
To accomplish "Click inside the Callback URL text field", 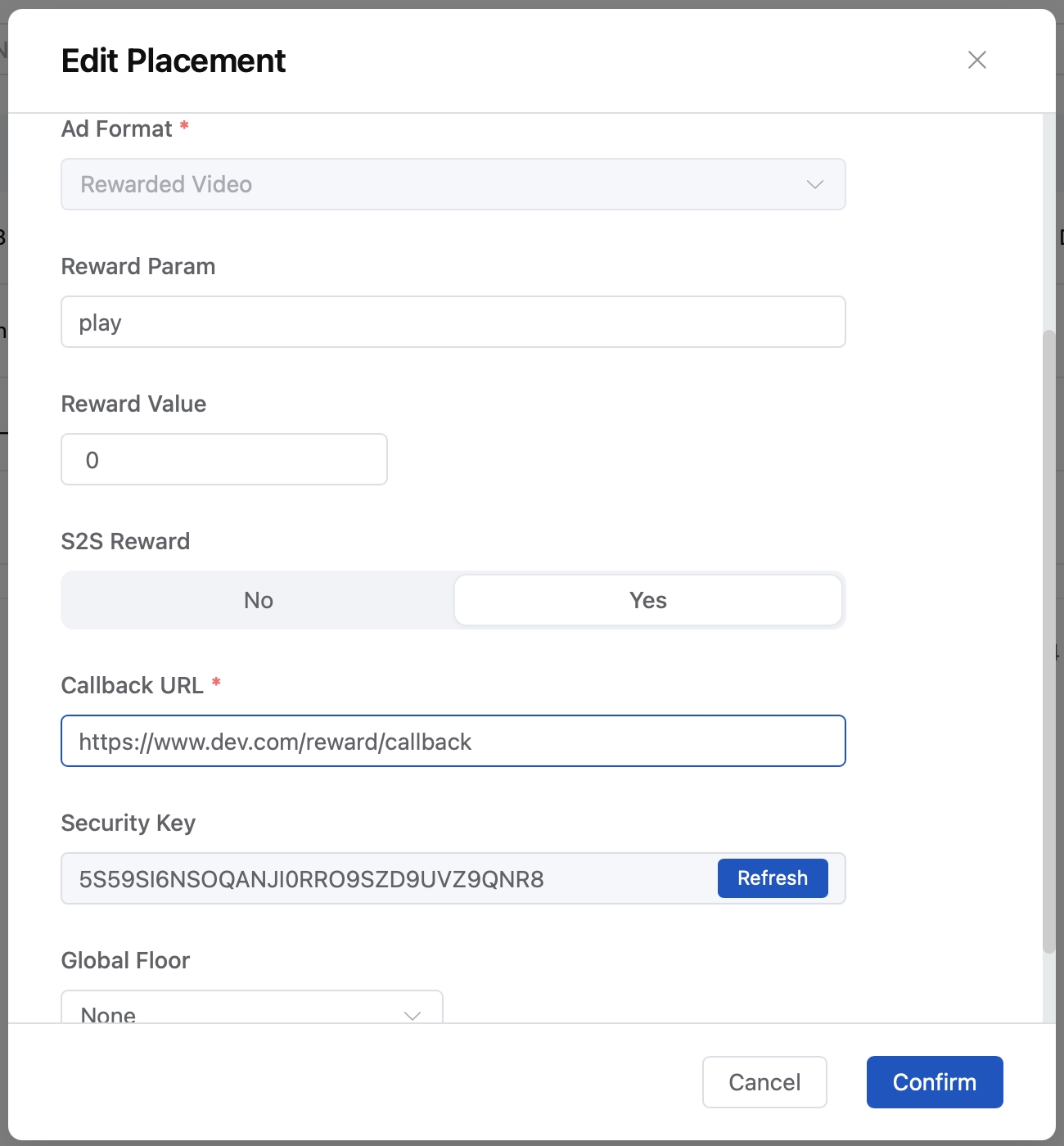I will tap(453, 741).
